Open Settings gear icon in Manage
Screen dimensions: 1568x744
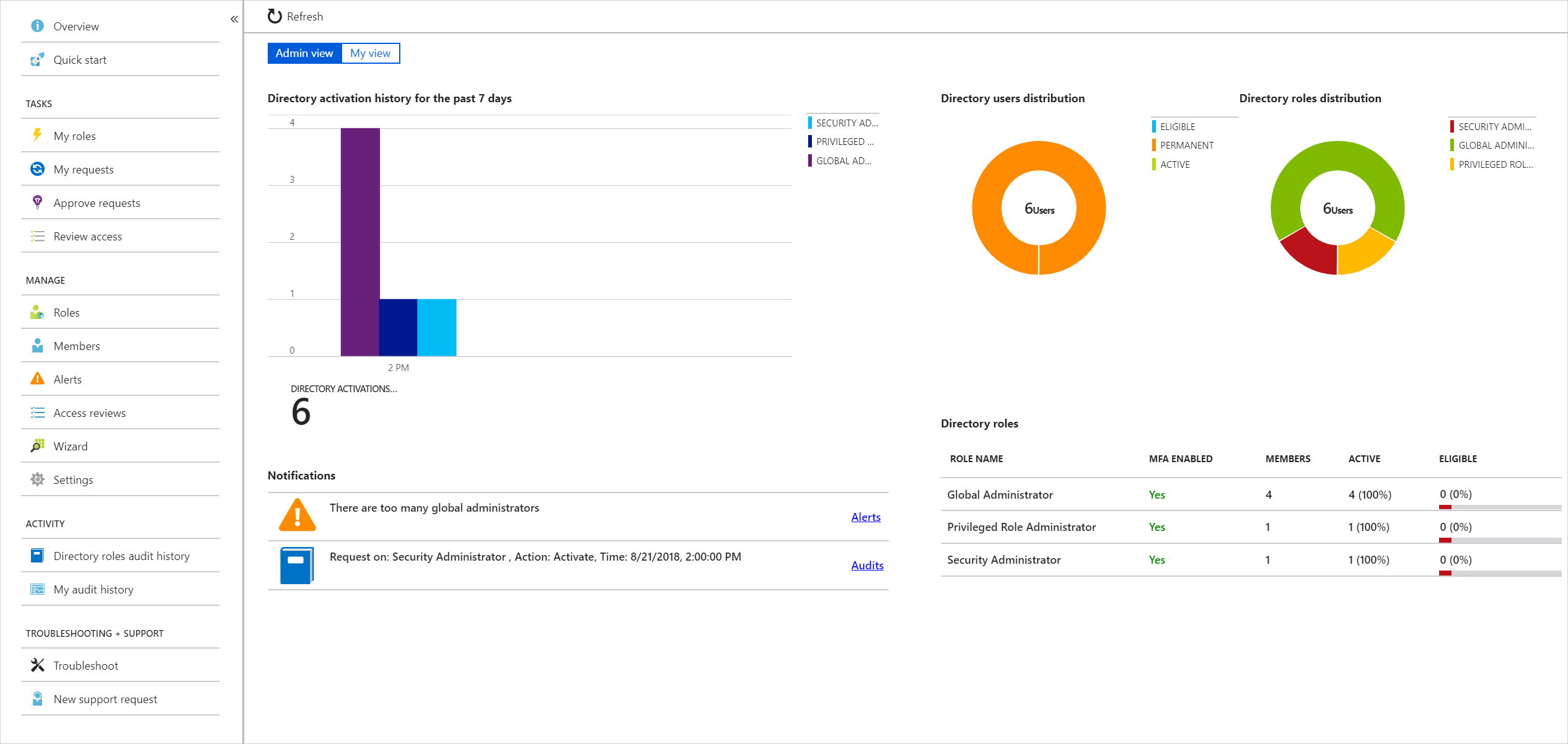tap(37, 479)
